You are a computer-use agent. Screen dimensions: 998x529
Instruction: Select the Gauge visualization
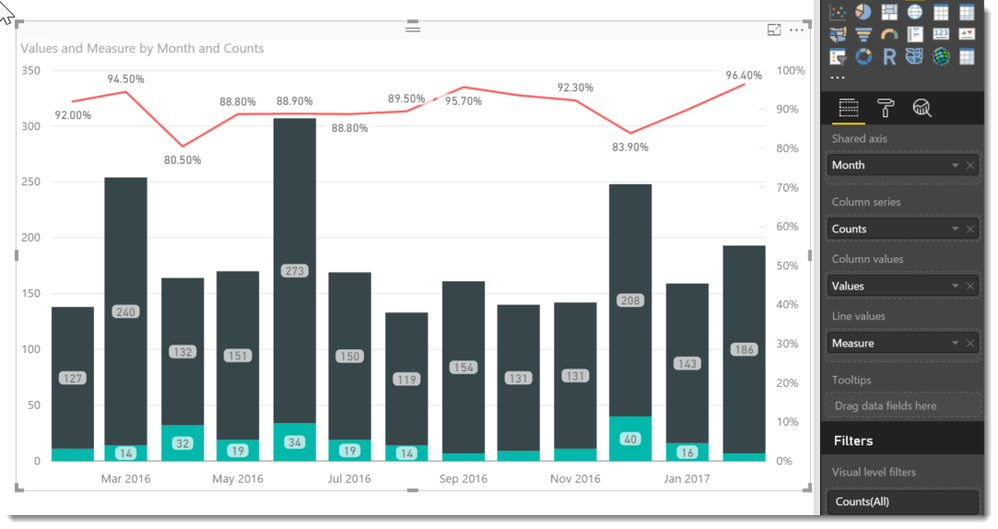(889, 34)
